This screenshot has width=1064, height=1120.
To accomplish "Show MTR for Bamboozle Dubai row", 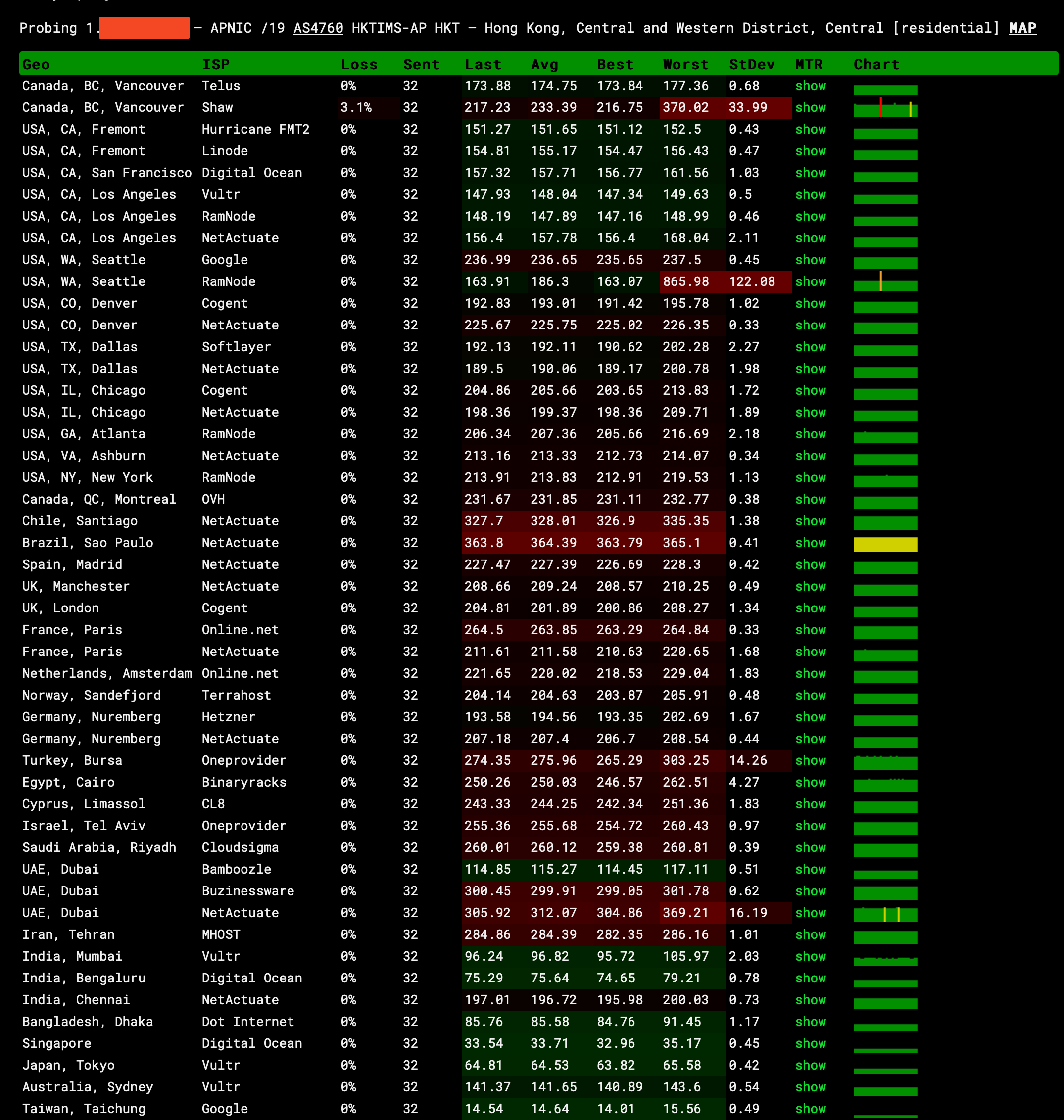I will click(811, 869).
